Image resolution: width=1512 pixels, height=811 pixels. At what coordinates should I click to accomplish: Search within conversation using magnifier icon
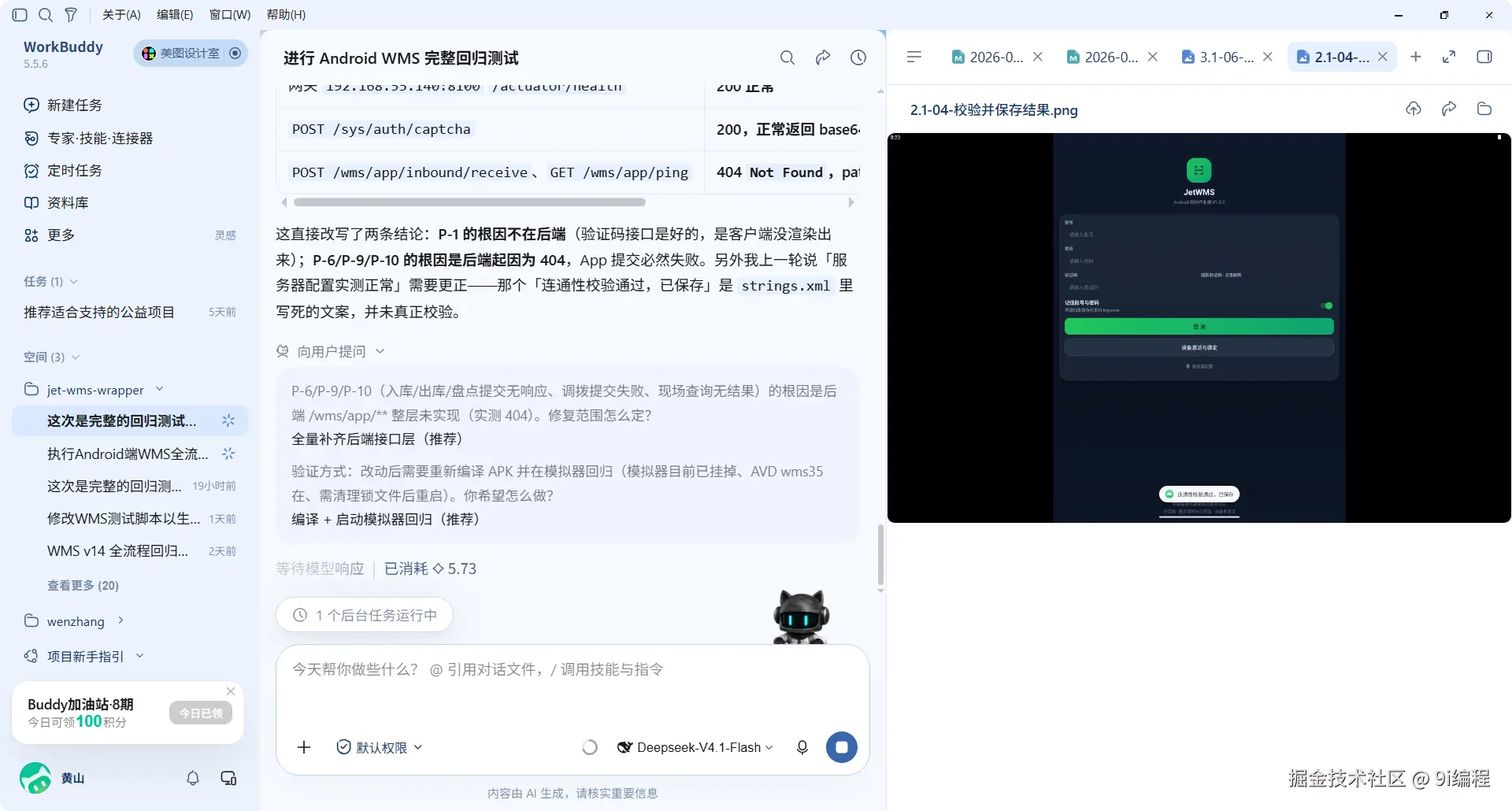pyautogui.click(x=787, y=57)
